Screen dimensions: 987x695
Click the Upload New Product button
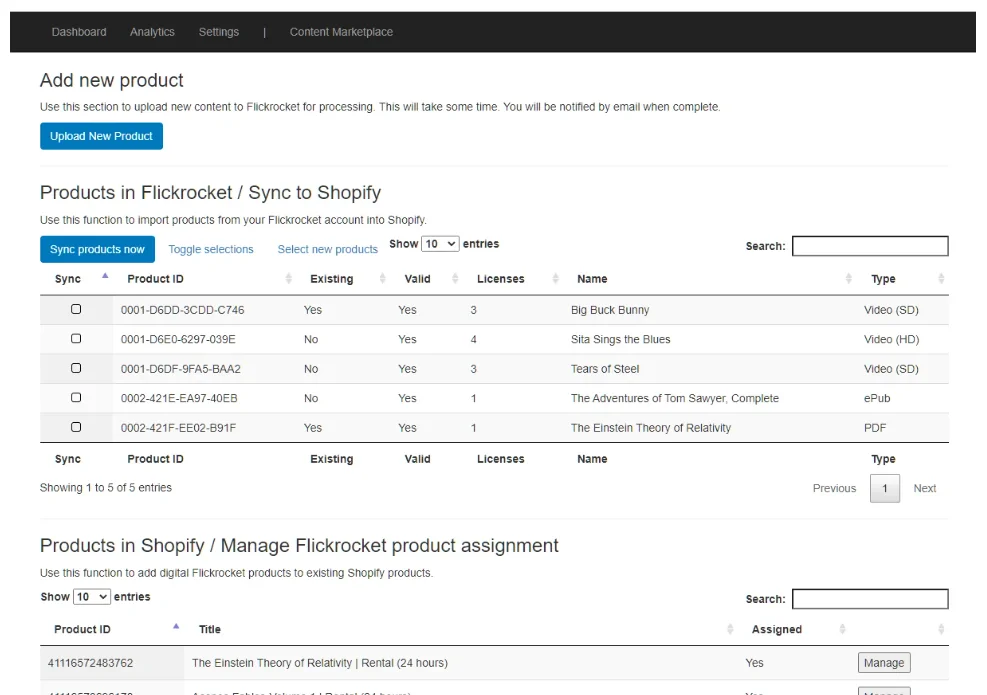coord(101,136)
